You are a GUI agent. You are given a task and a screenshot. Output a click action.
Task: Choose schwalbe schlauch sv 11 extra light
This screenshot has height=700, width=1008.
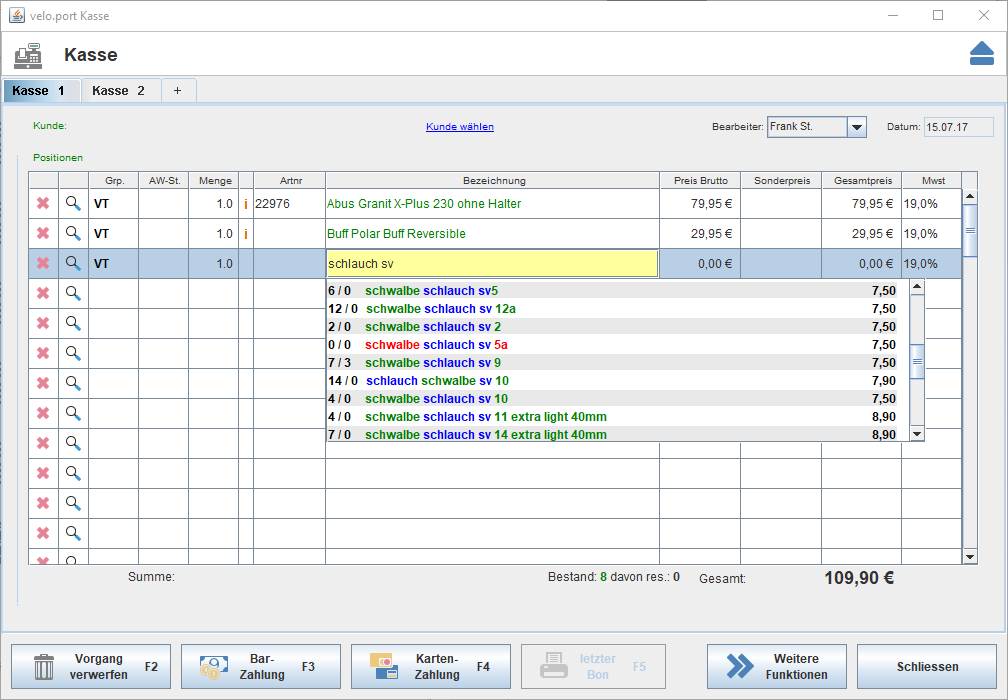pos(485,417)
